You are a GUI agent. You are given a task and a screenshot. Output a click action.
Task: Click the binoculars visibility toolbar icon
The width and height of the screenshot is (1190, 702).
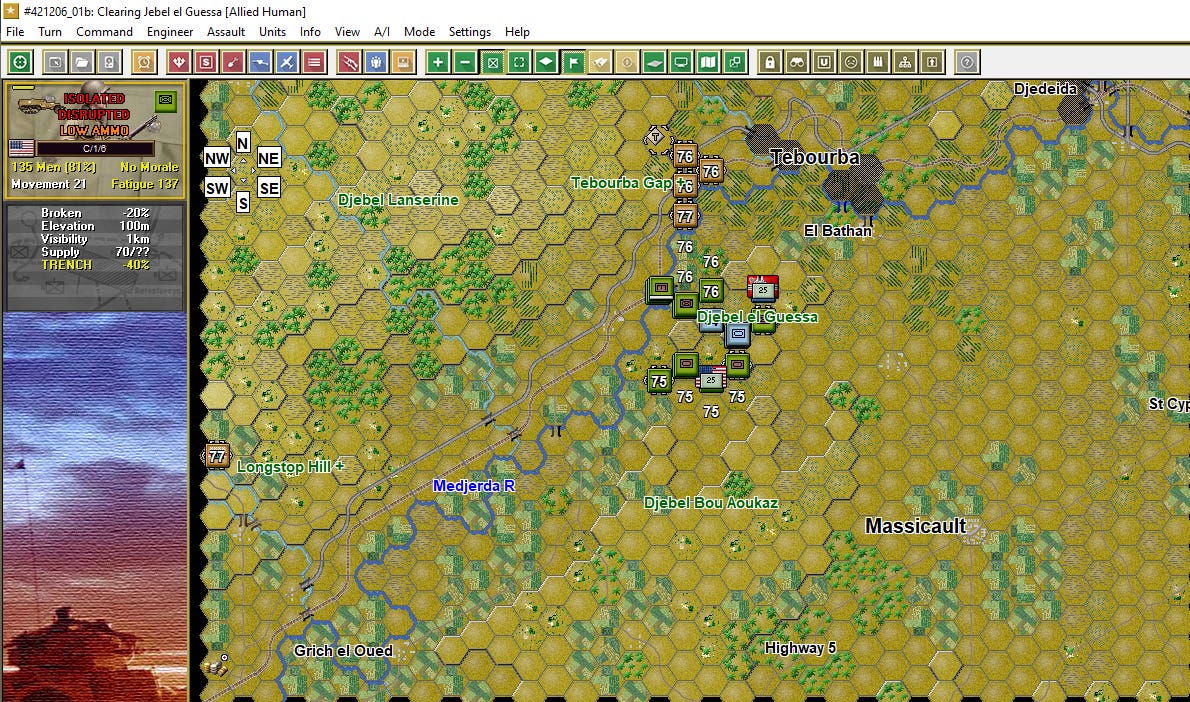tap(797, 62)
